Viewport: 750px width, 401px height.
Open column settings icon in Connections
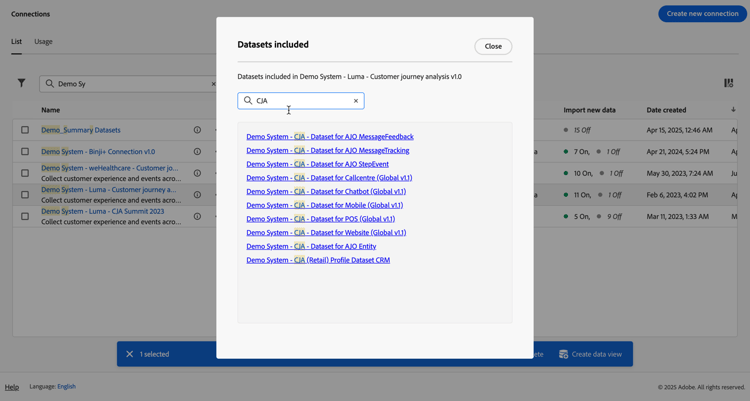click(x=728, y=83)
